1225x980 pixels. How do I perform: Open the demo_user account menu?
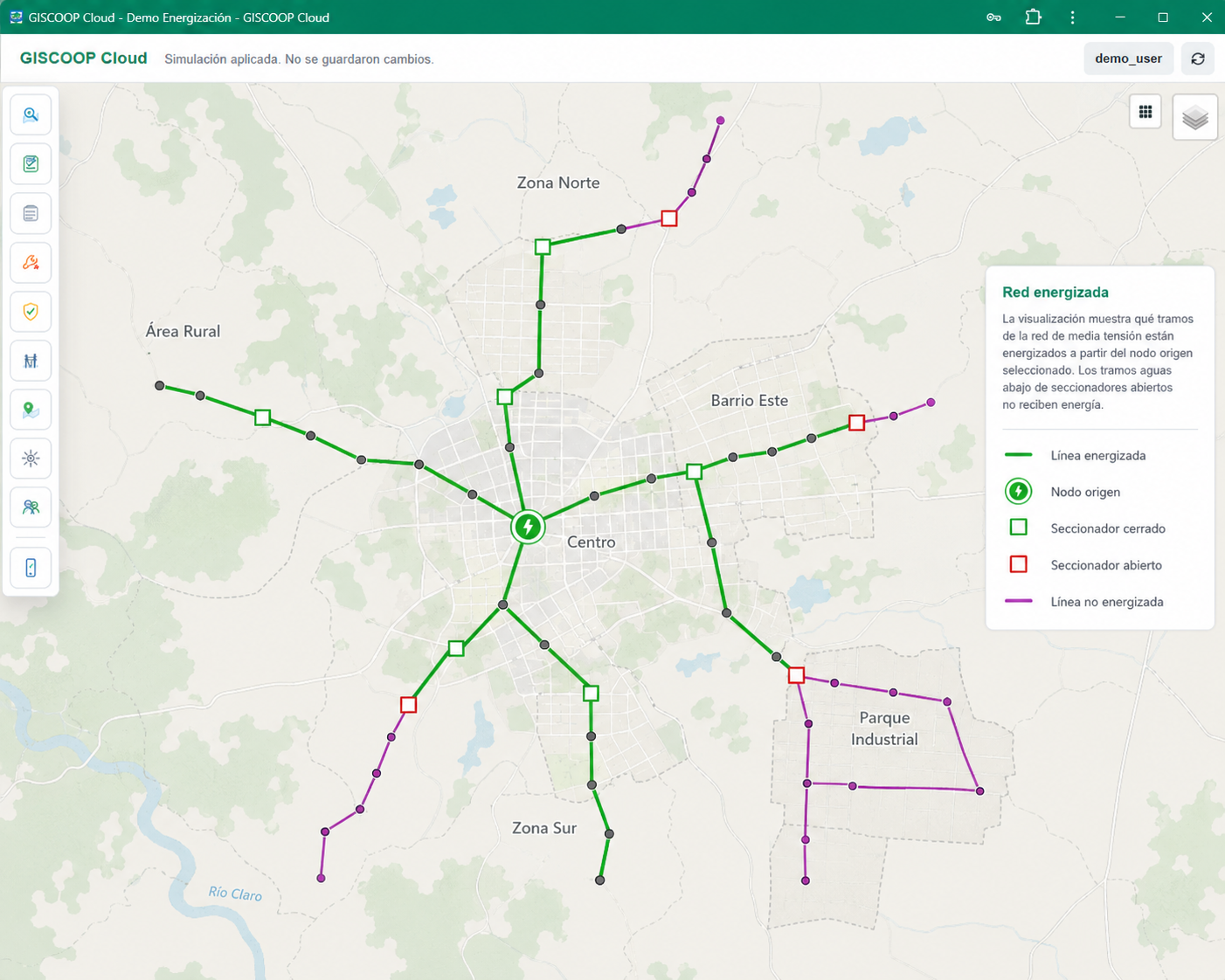pyautogui.click(x=1128, y=59)
